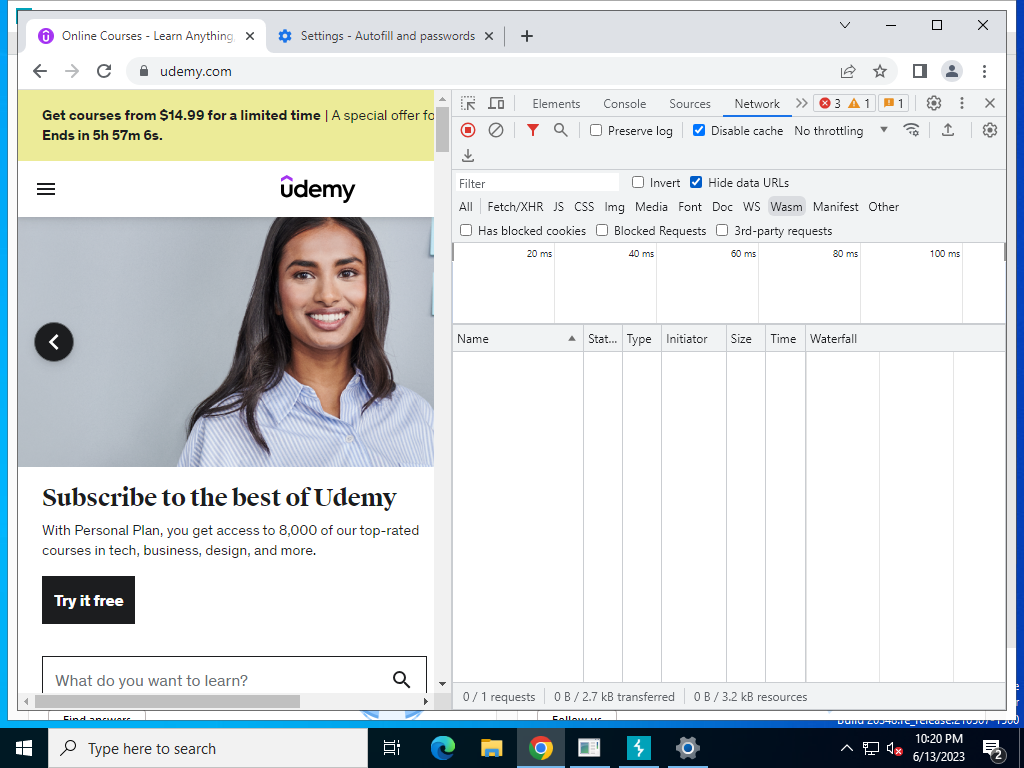Viewport: 1024px width, 768px height.
Task: Click Try it free button
Action: click(88, 600)
